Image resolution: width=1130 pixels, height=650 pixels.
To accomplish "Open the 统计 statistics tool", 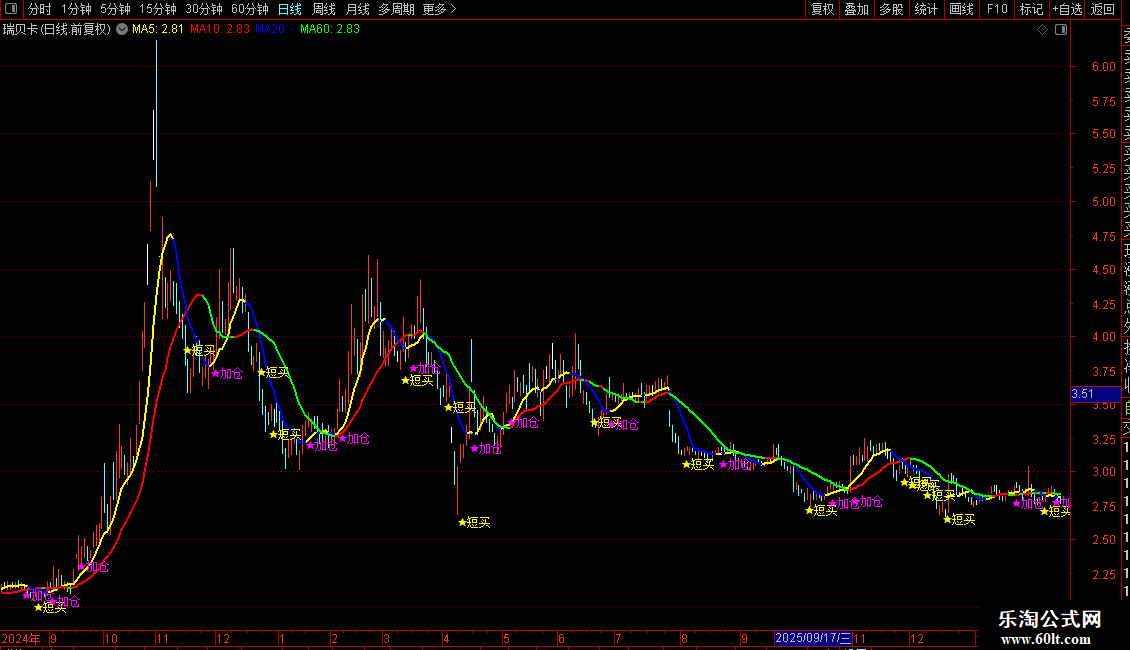I will [x=927, y=9].
